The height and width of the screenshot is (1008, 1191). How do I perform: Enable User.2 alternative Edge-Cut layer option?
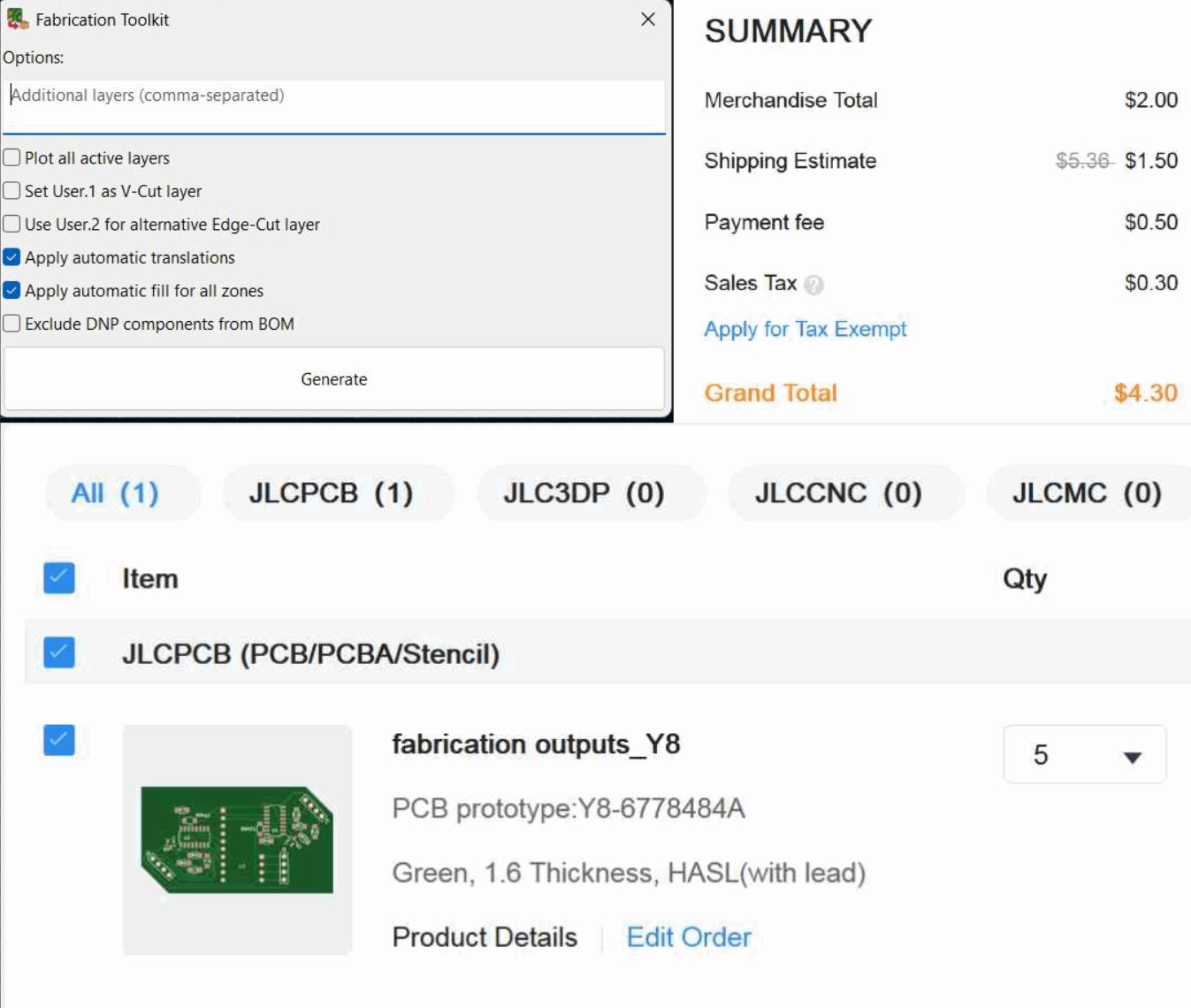(11, 225)
